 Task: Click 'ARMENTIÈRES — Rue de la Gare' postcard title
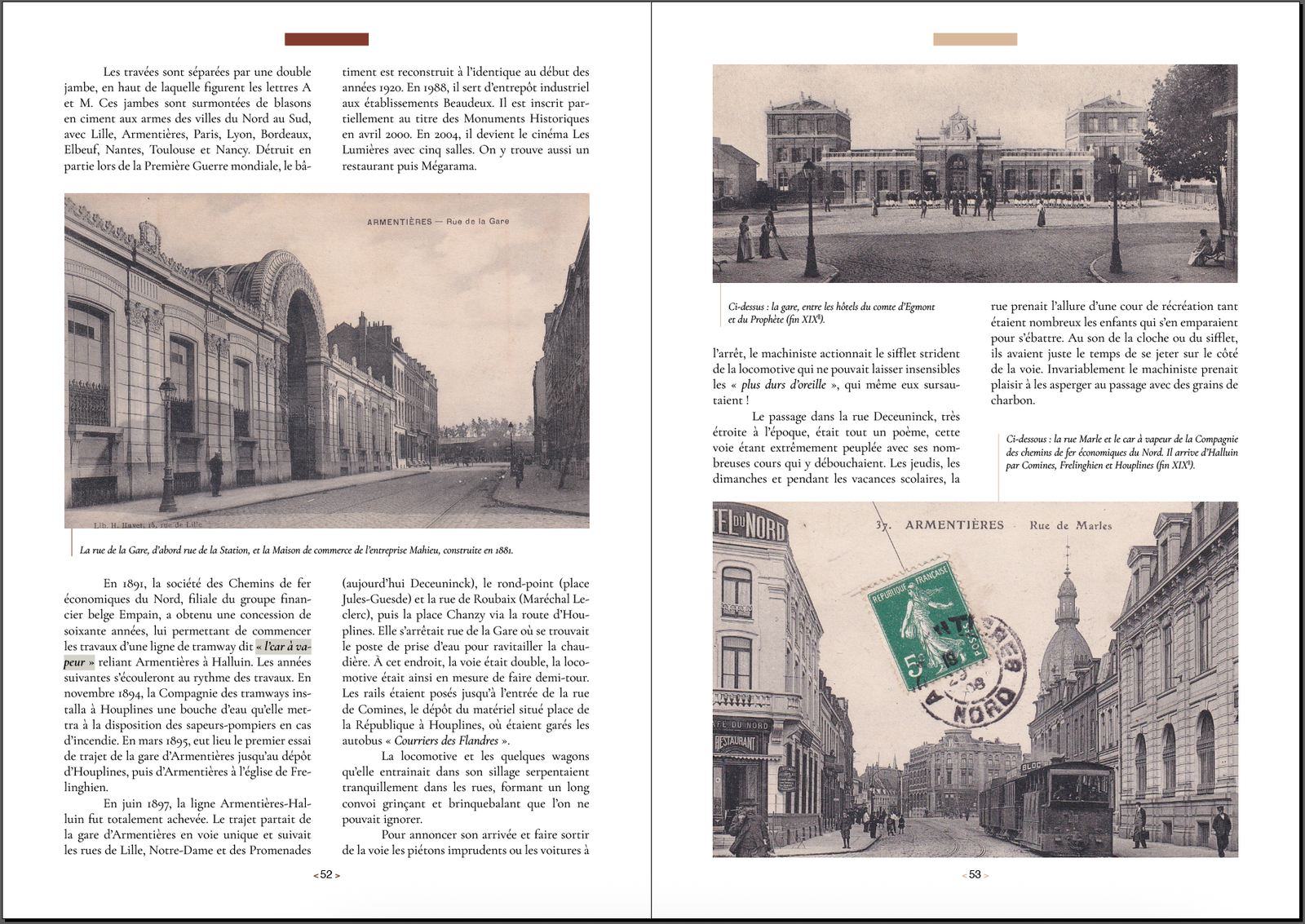click(x=438, y=222)
